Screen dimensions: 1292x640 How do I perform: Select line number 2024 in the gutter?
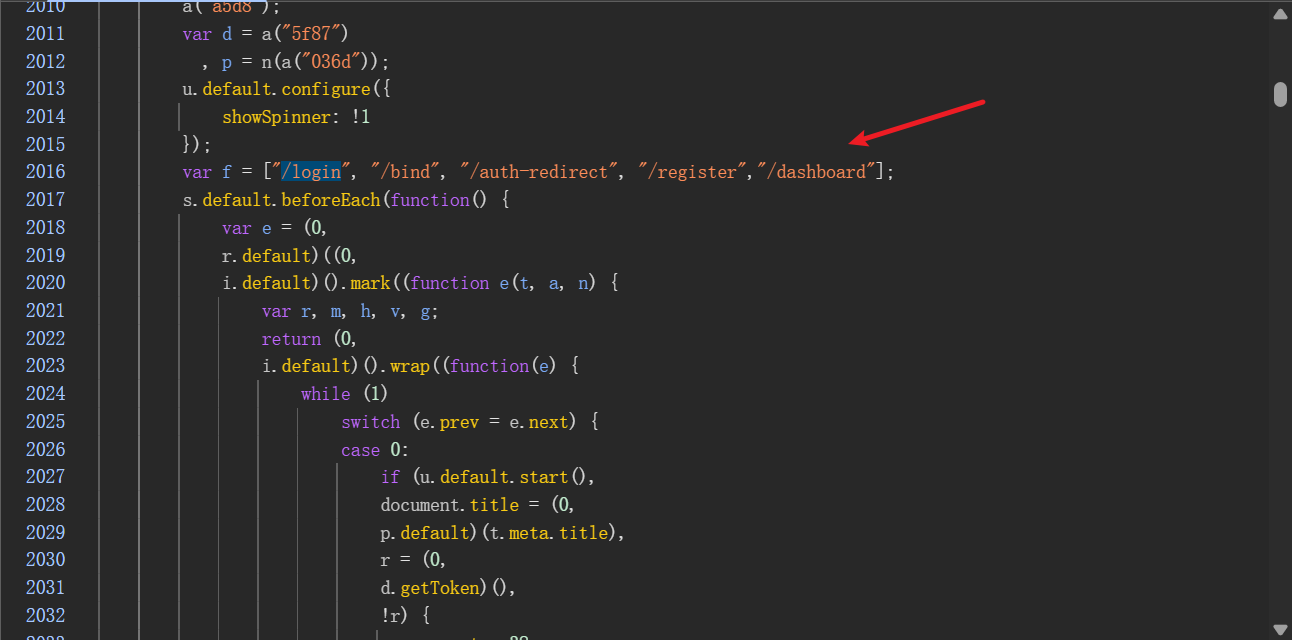45,394
